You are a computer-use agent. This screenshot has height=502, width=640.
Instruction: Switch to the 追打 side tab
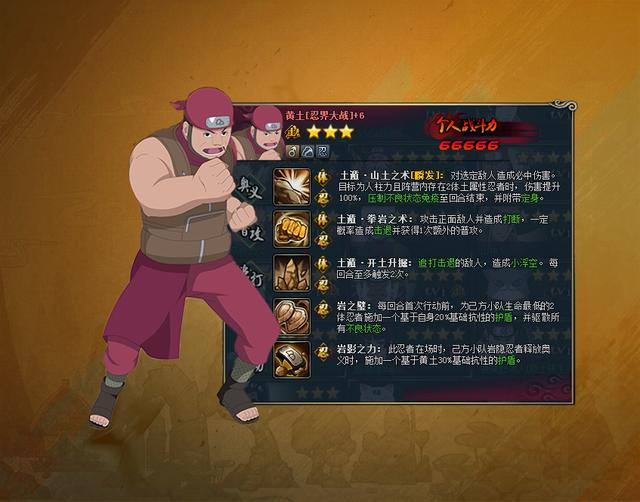(252, 277)
